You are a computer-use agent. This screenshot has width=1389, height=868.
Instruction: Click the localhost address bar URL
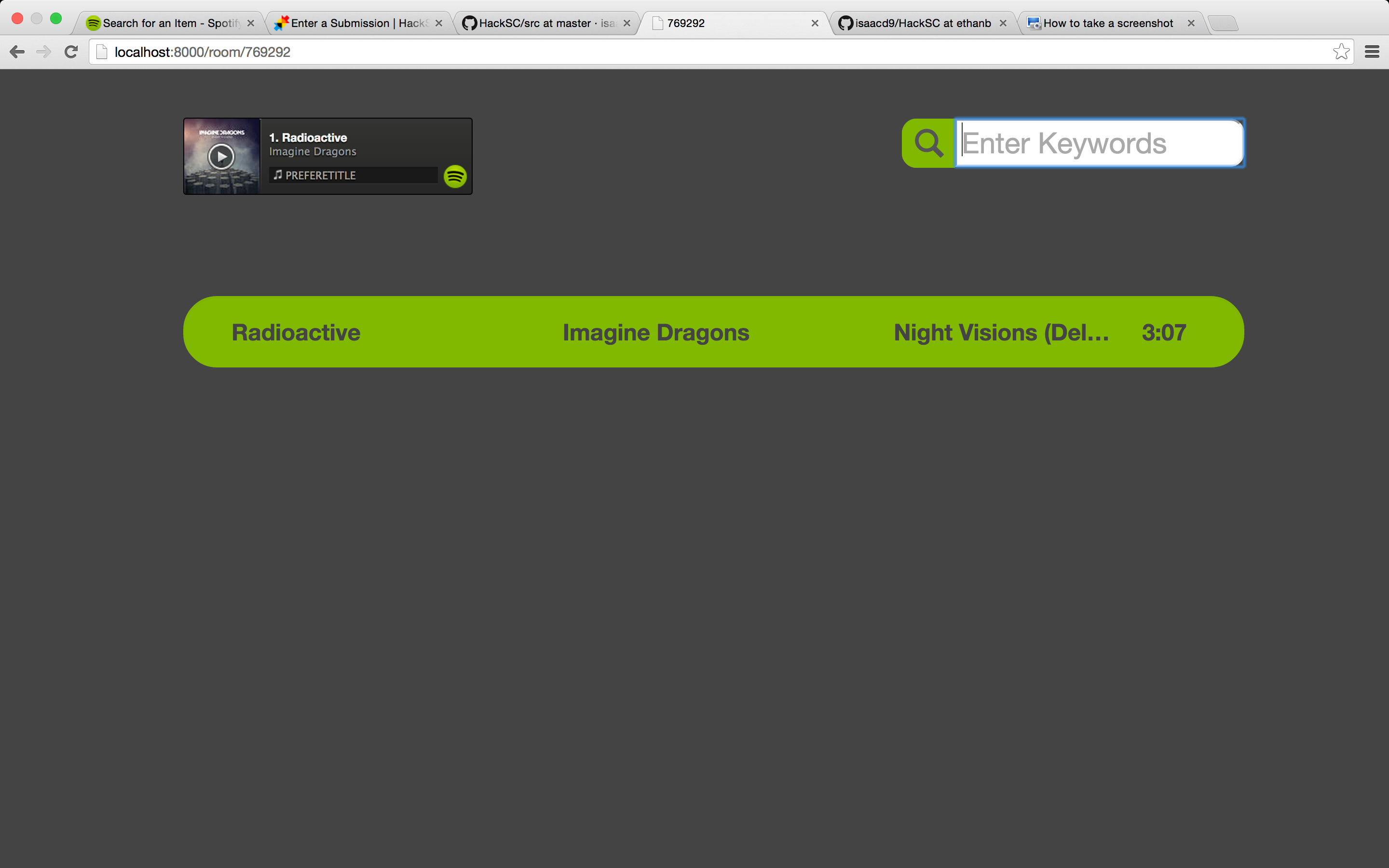(x=202, y=52)
